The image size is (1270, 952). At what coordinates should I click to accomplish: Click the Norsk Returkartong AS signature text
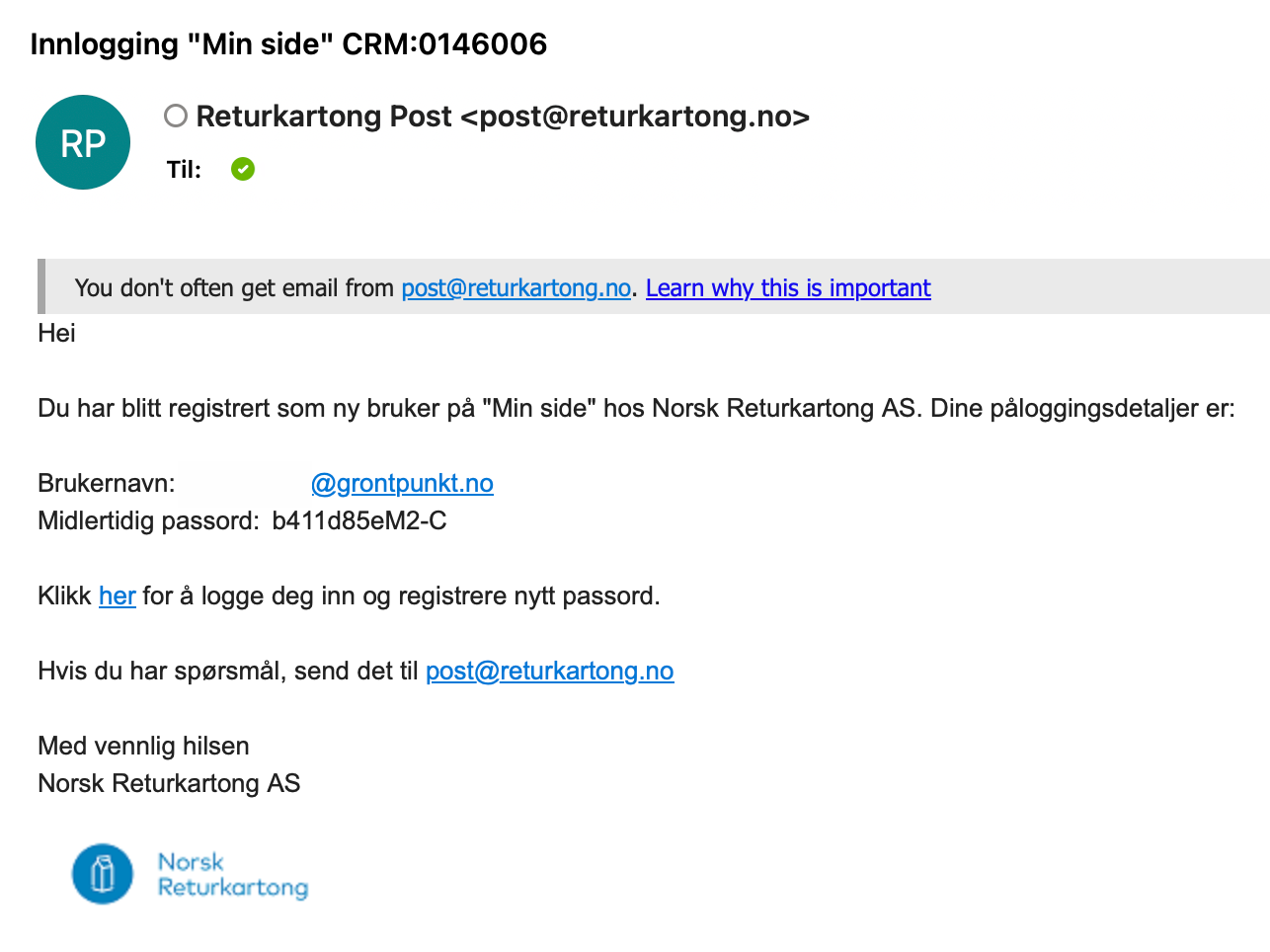[169, 783]
